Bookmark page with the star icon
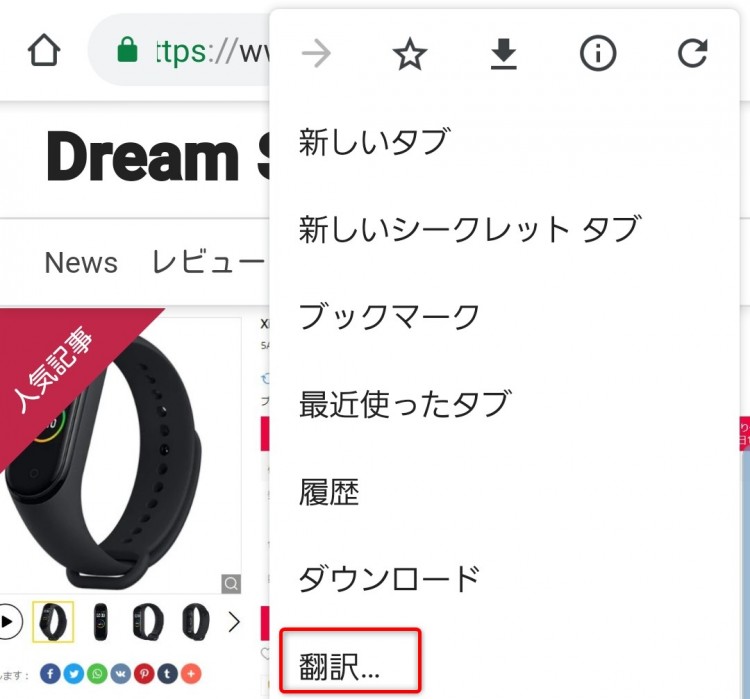The image size is (750, 699). pyautogui.click(x=409, y=54)
